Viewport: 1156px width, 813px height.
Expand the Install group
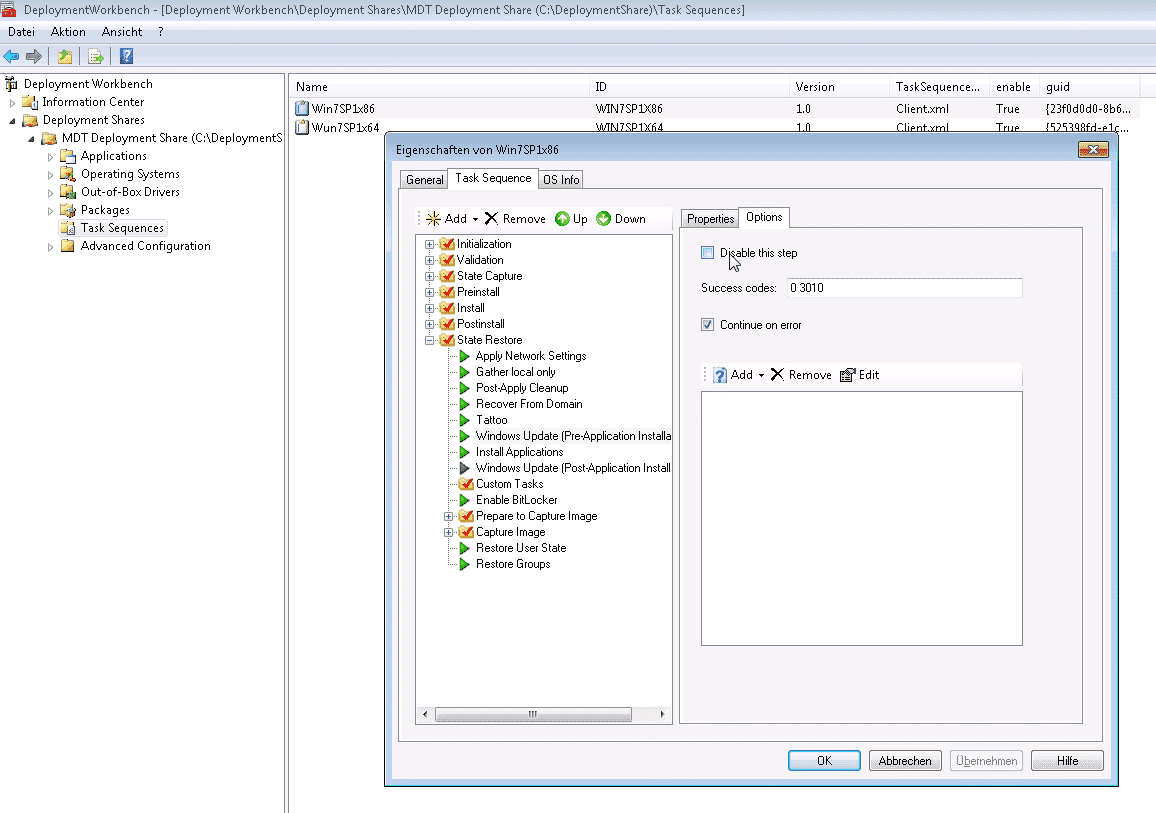(x=429, y=308)
